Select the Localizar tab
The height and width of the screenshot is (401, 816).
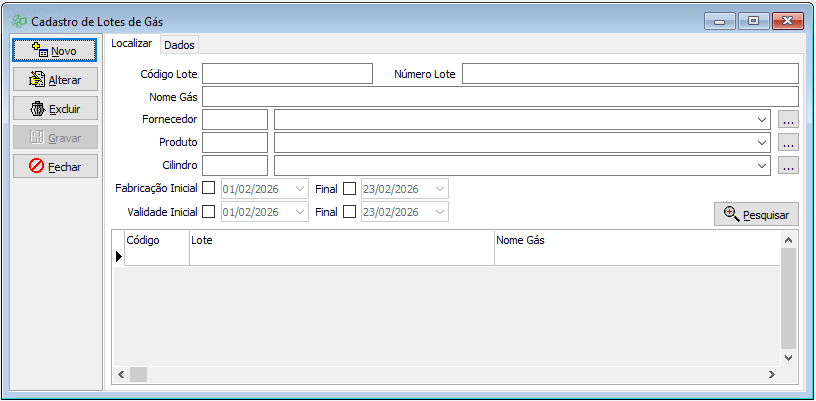pyautogui.click(x=132, y=44)
